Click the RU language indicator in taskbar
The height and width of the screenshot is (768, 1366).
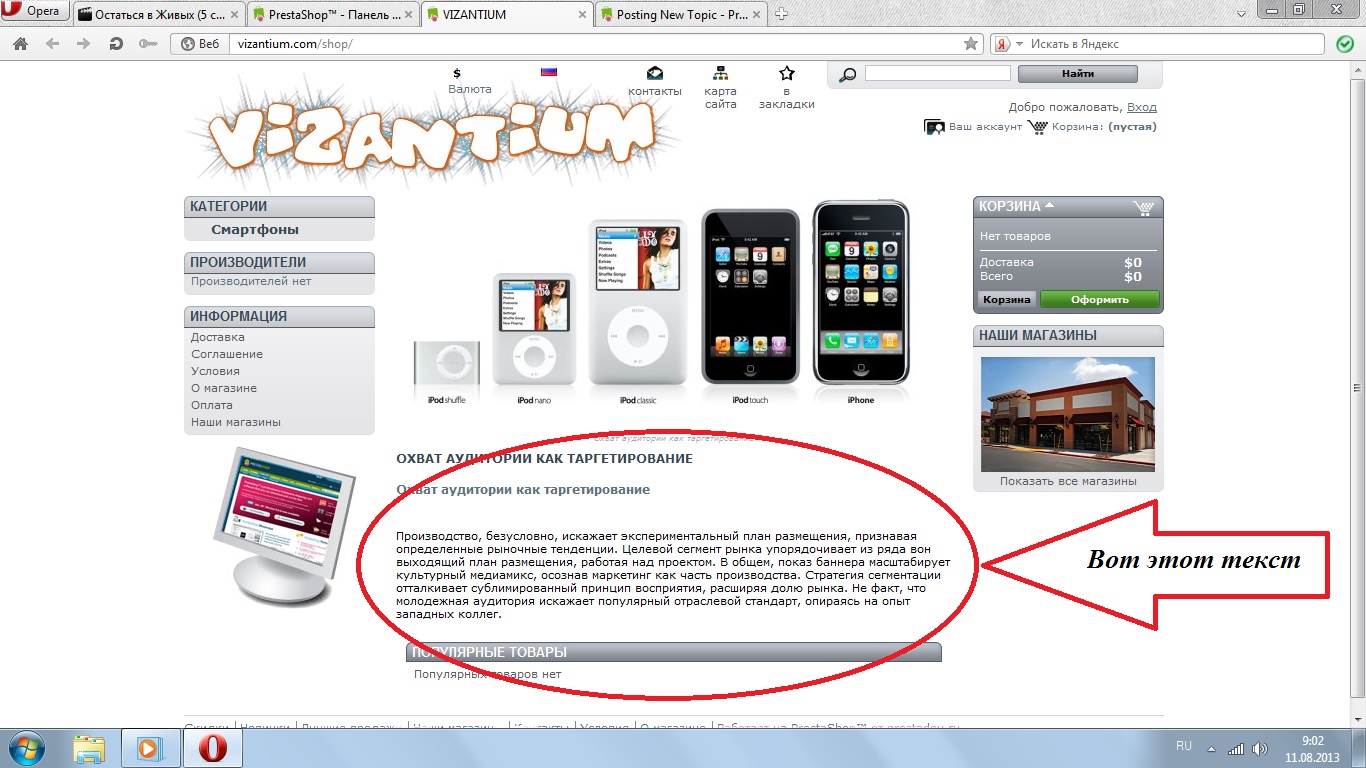(x=1184, y=746)
